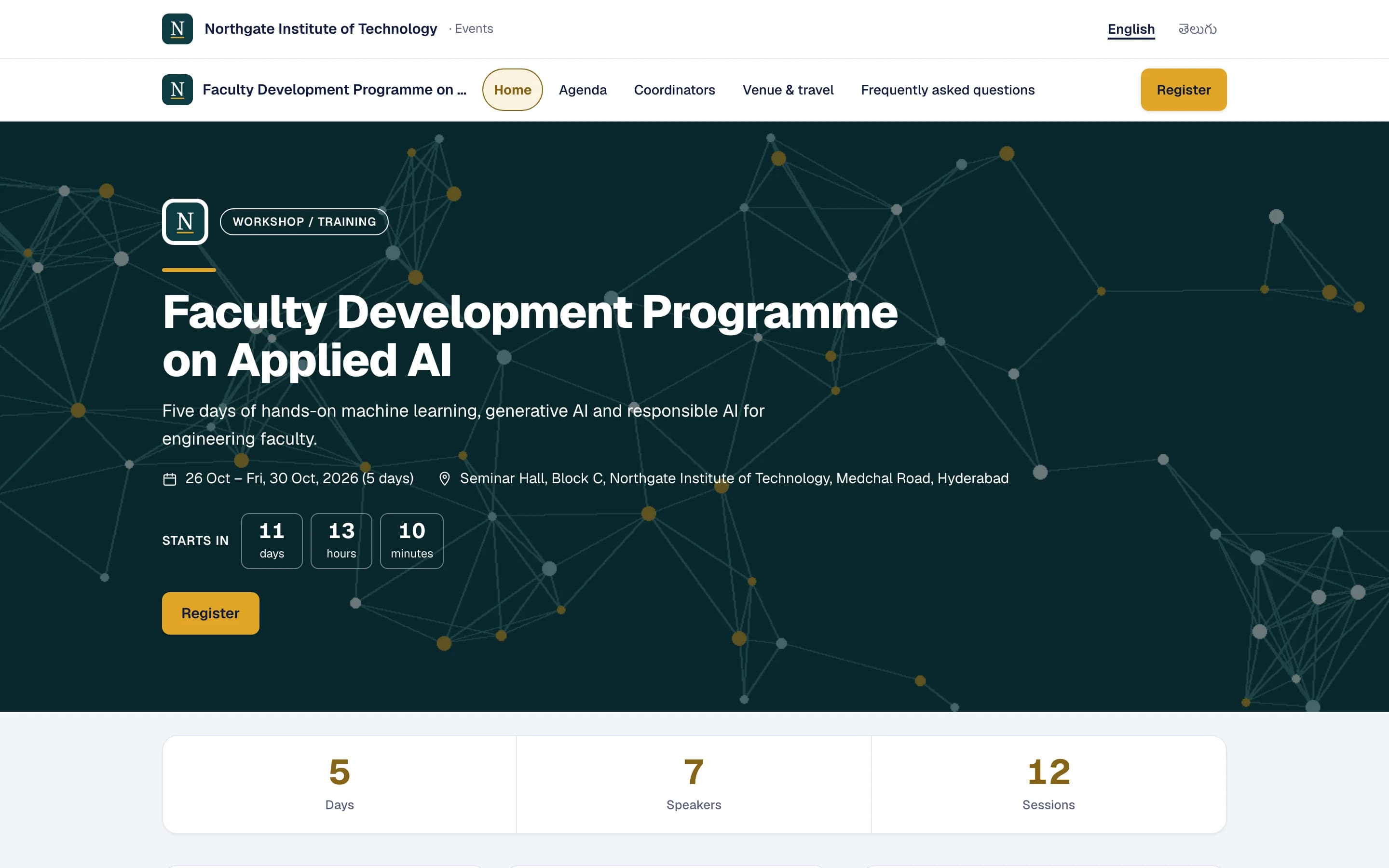The image size is (1389, 868).
Task: Open the truncated Faculty Development Programme title link
Action: click(334, 90)
